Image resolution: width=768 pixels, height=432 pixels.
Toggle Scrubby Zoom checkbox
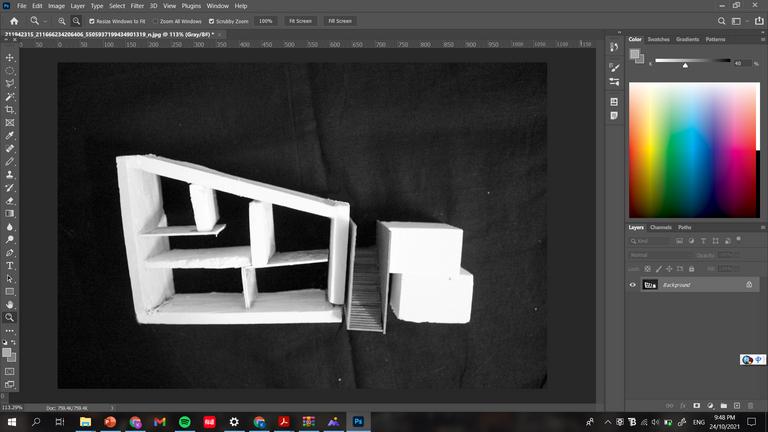click(x=212, y=21)
